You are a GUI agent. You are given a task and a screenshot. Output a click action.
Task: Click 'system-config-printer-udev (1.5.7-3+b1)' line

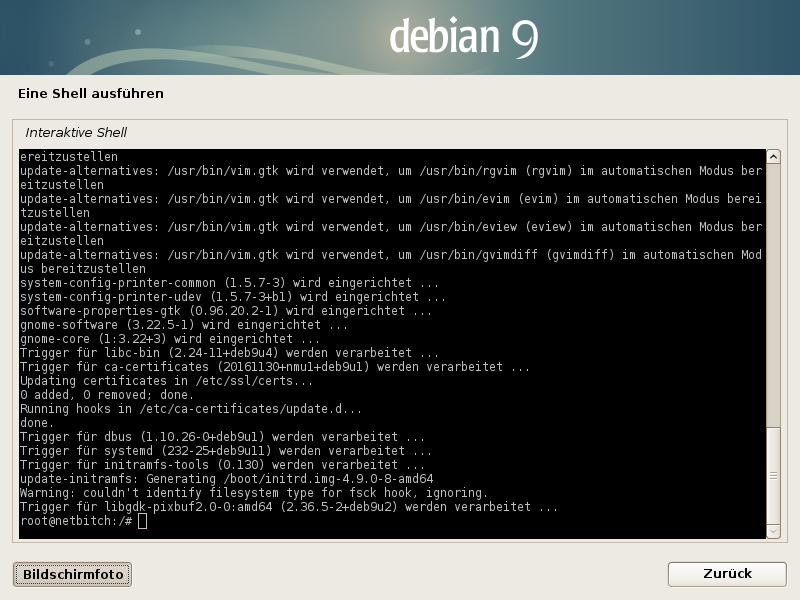pyautogui.click(x=233, y=297)
